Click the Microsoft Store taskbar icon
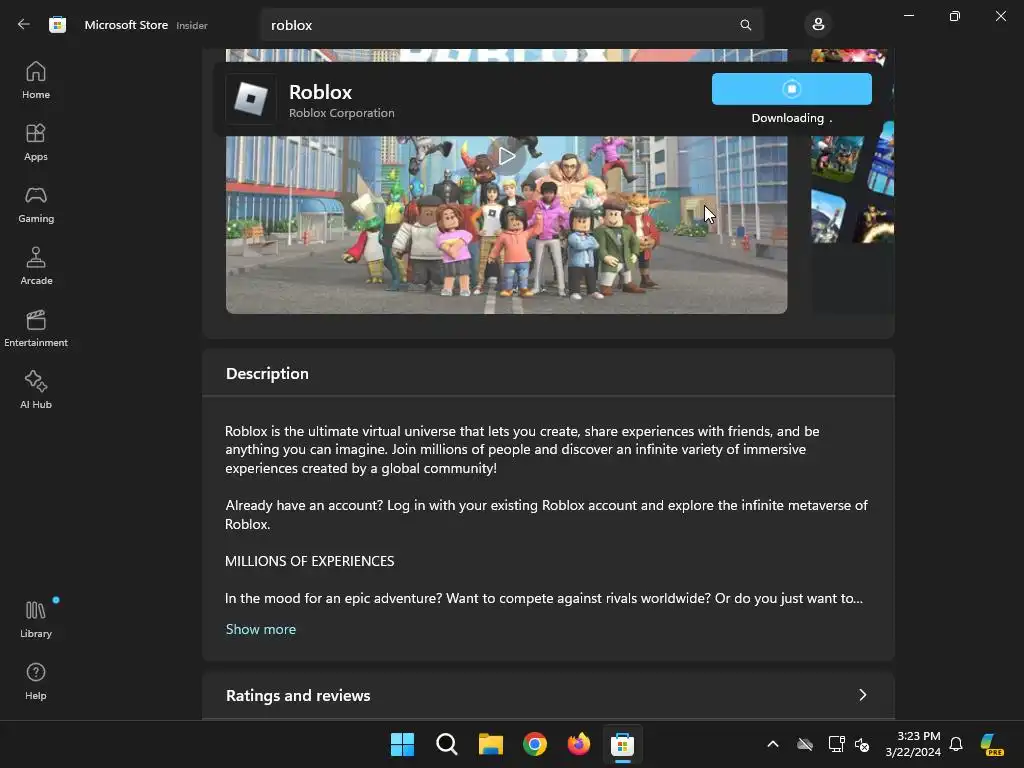This screenshot has height=768, width=1024. tap(622, 744)
